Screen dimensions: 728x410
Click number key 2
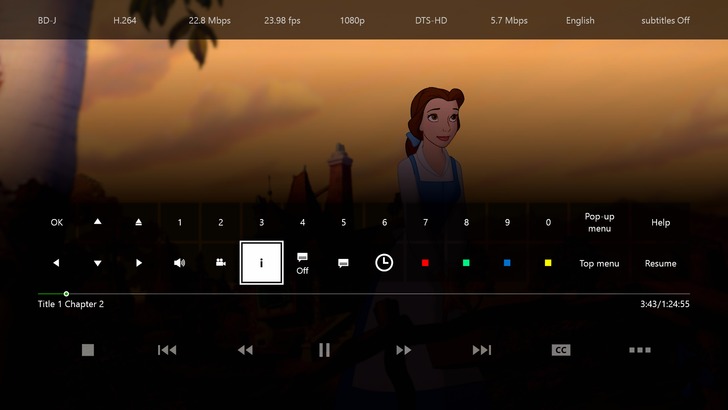point(221,222)
